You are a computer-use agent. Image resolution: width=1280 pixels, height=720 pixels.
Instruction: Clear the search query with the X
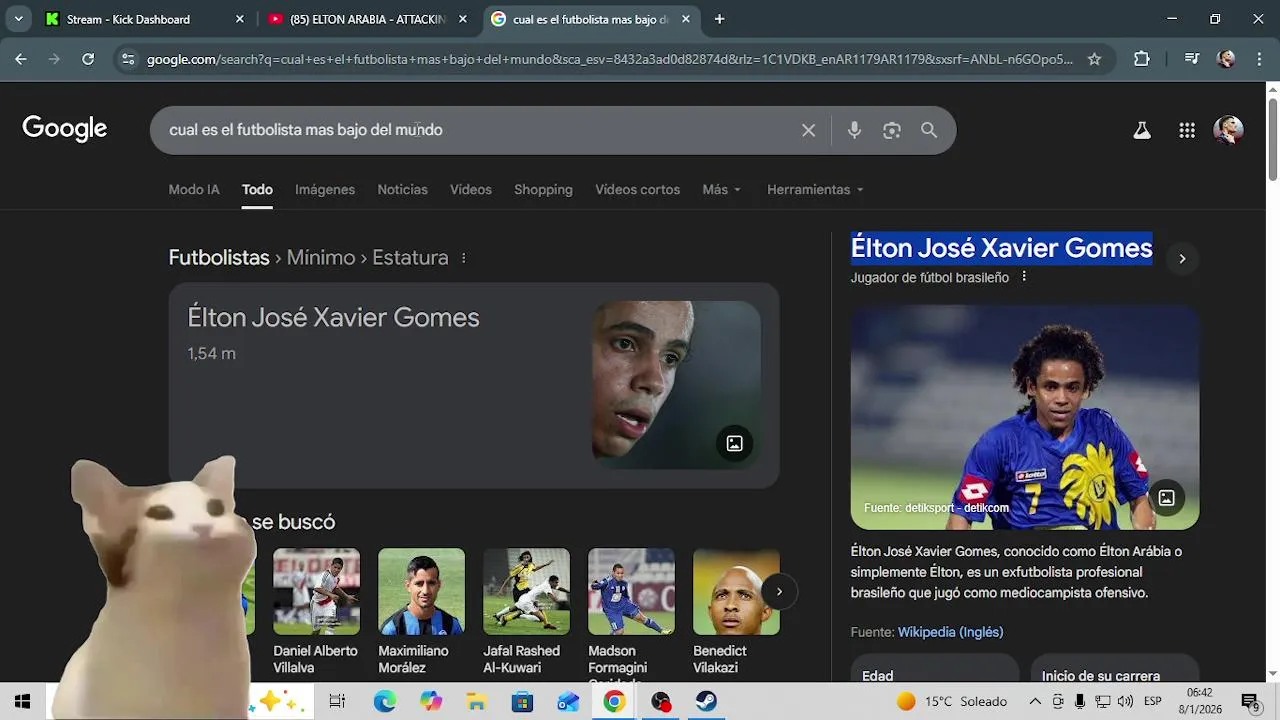click(x=808, y=130)
